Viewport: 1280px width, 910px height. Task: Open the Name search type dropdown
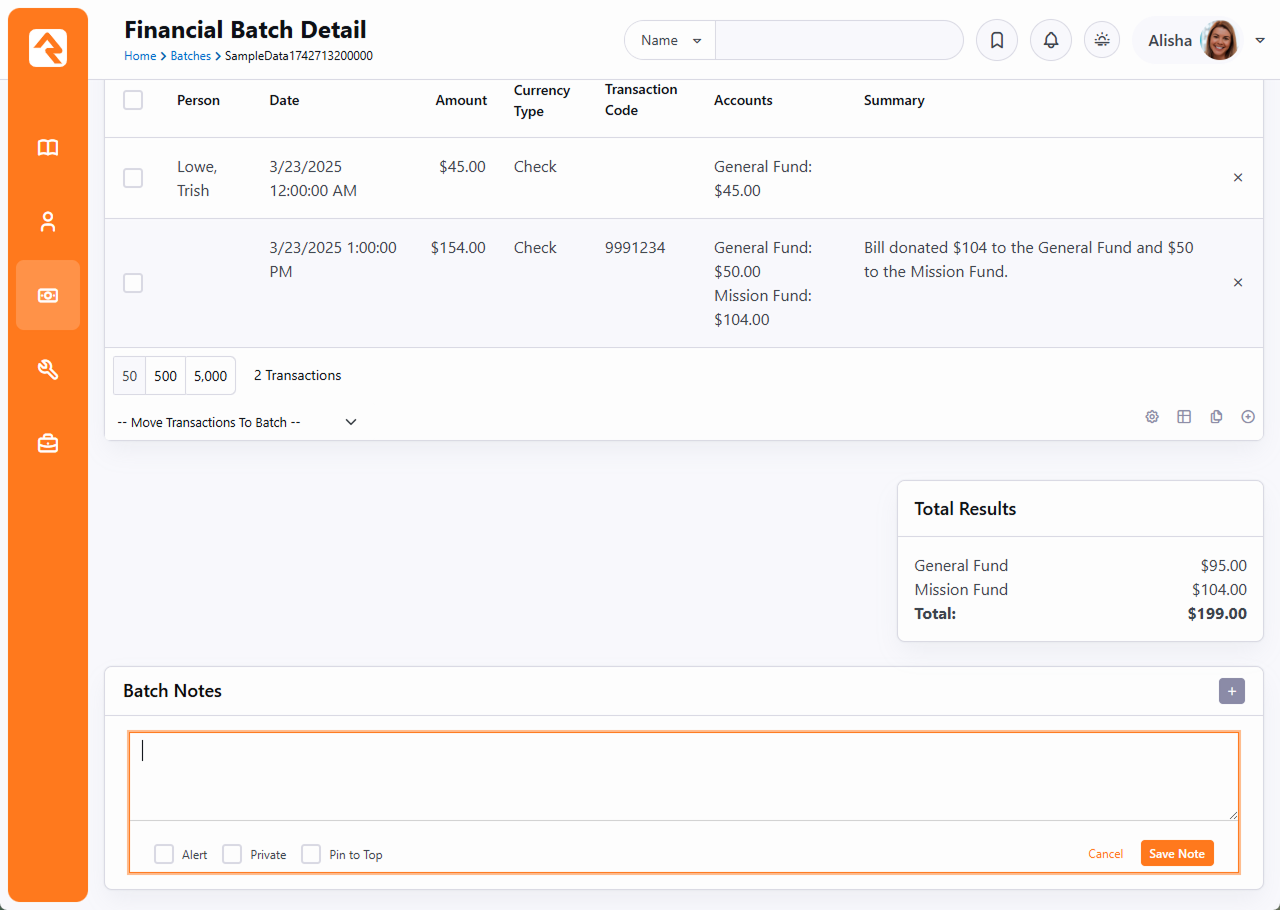click(x=670, y=41)
